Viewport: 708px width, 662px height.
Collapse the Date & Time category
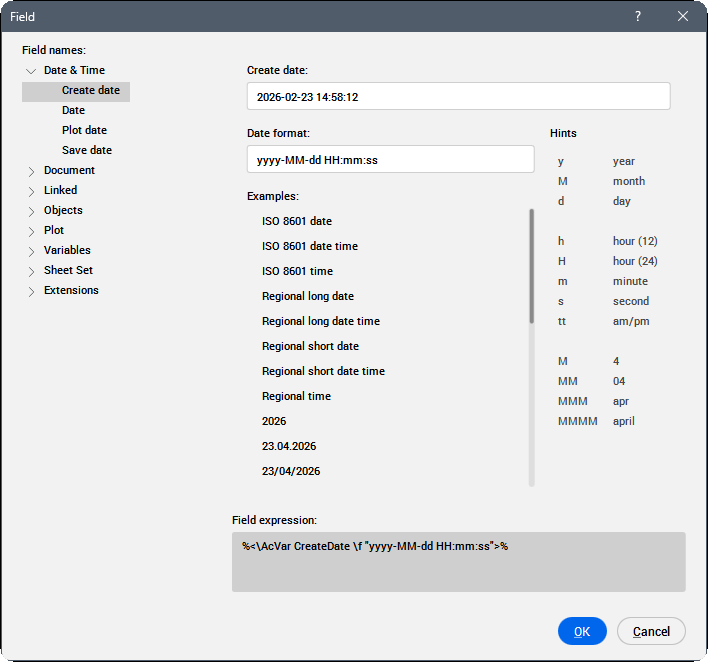tap(31, 71)
